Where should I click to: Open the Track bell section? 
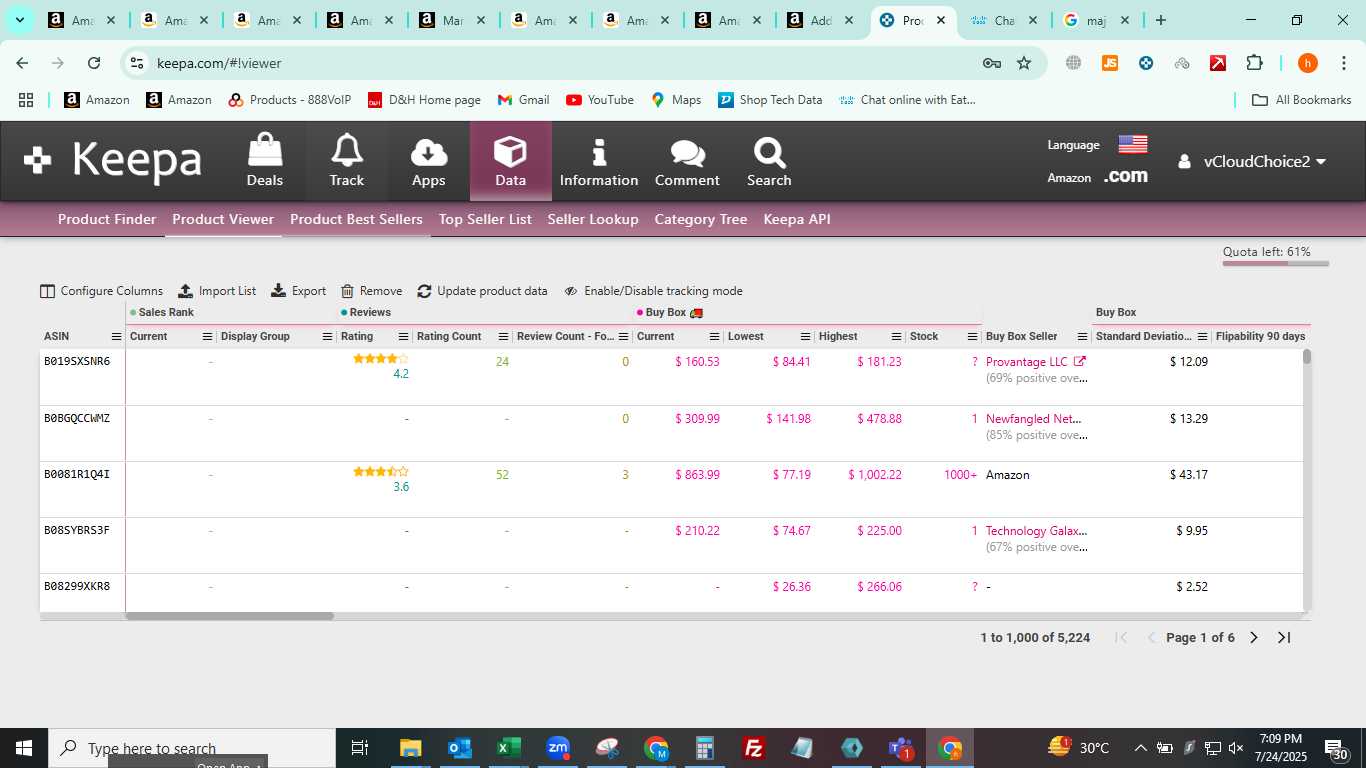pos(347,161)
